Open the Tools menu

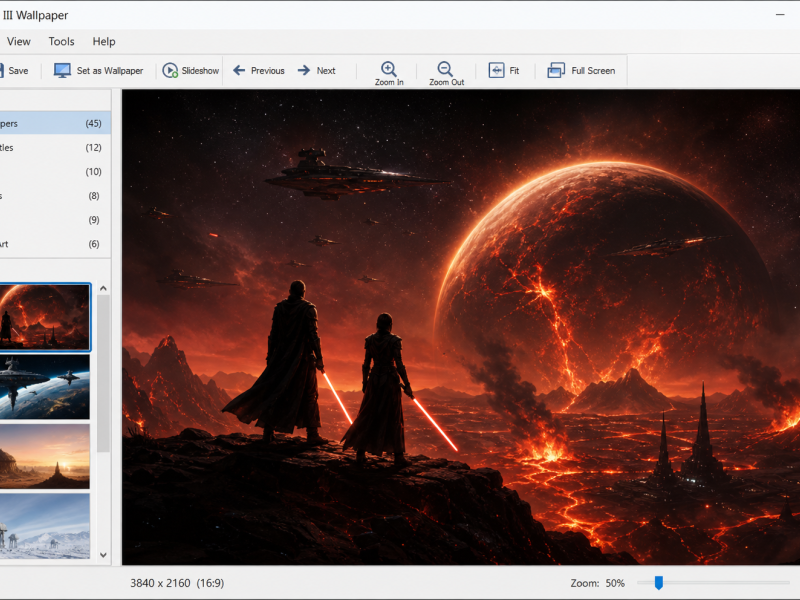pos(61,41)
